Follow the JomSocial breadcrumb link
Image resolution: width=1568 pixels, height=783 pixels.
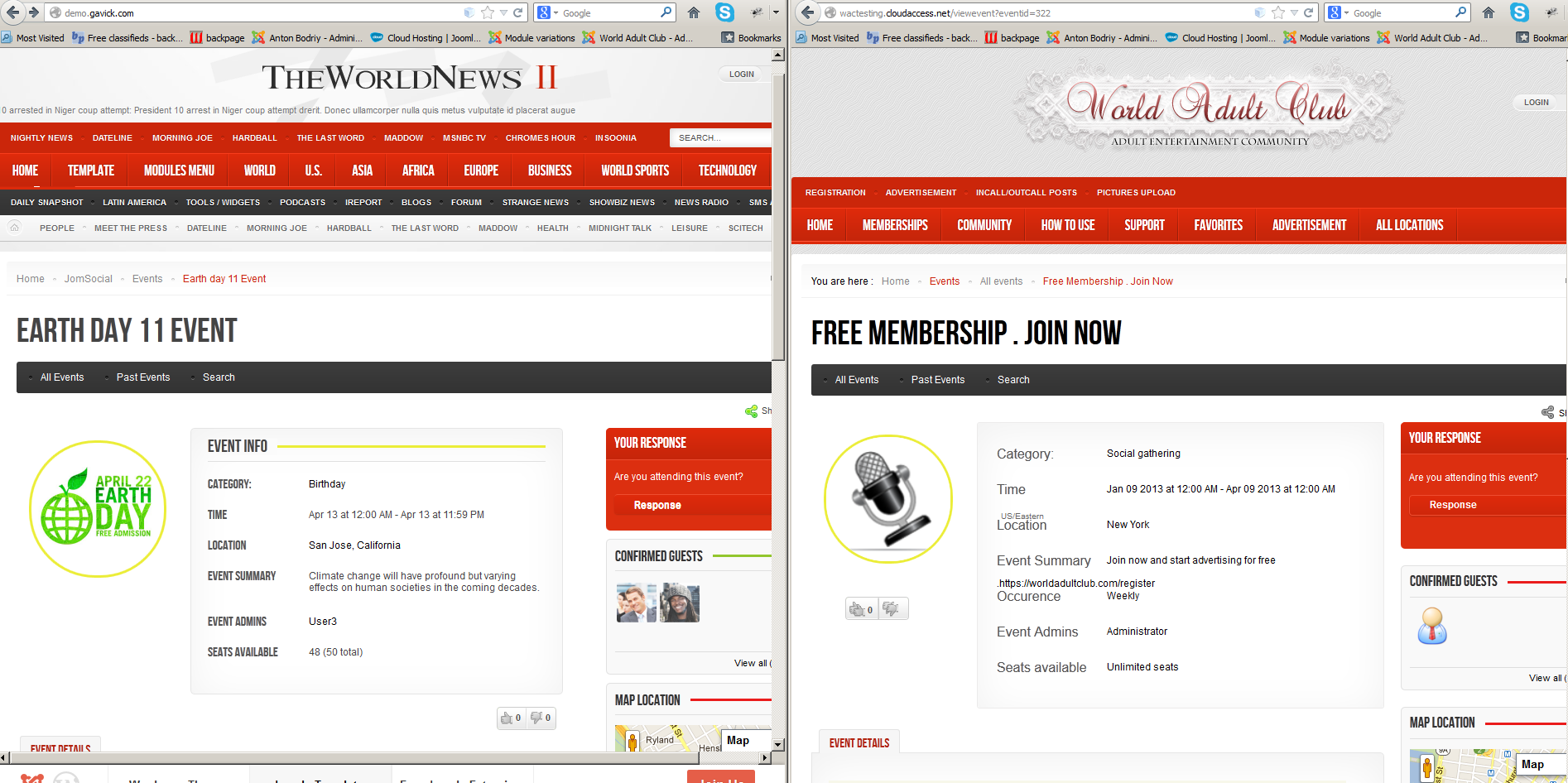[x=89, y=279]
